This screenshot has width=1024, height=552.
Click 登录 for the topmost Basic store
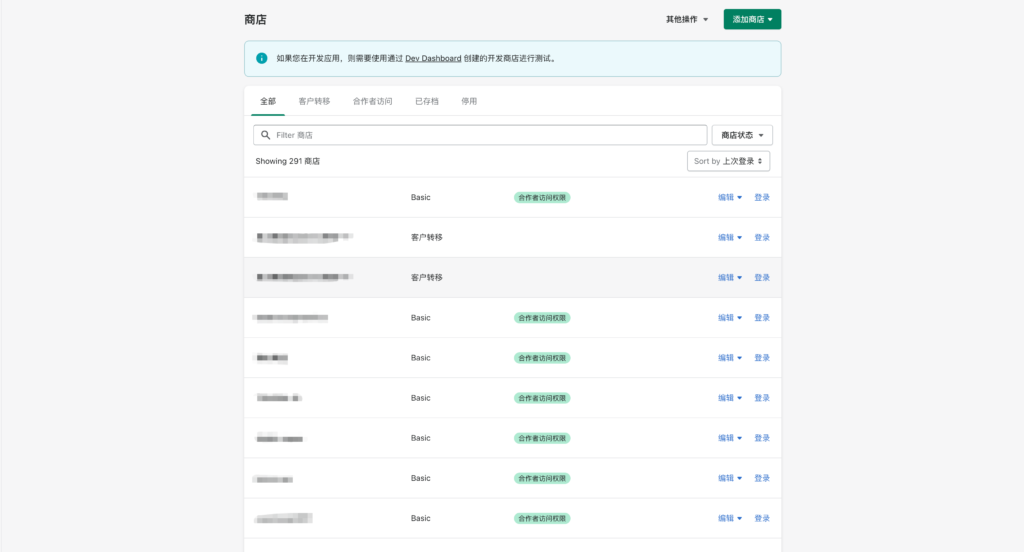(761, 197)
